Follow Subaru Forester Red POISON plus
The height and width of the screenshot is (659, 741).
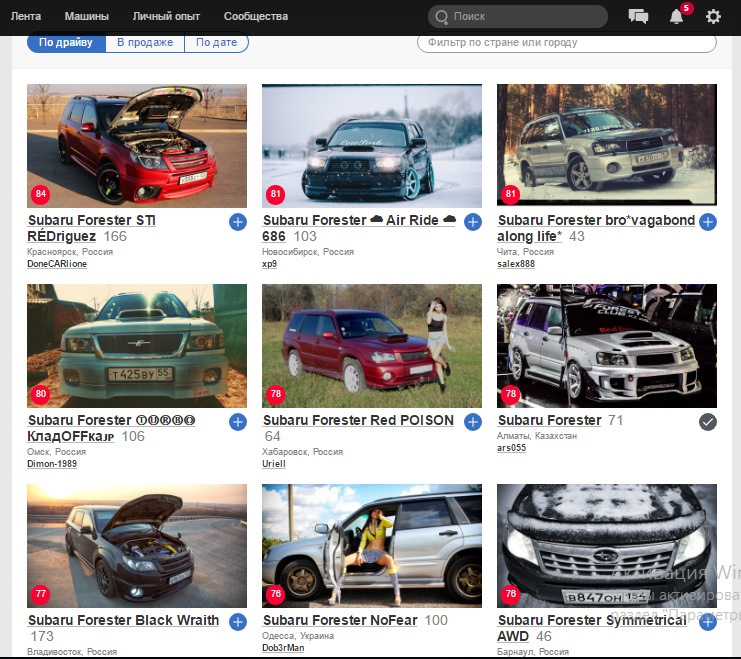pyautogui.click(x=473, y=422)
